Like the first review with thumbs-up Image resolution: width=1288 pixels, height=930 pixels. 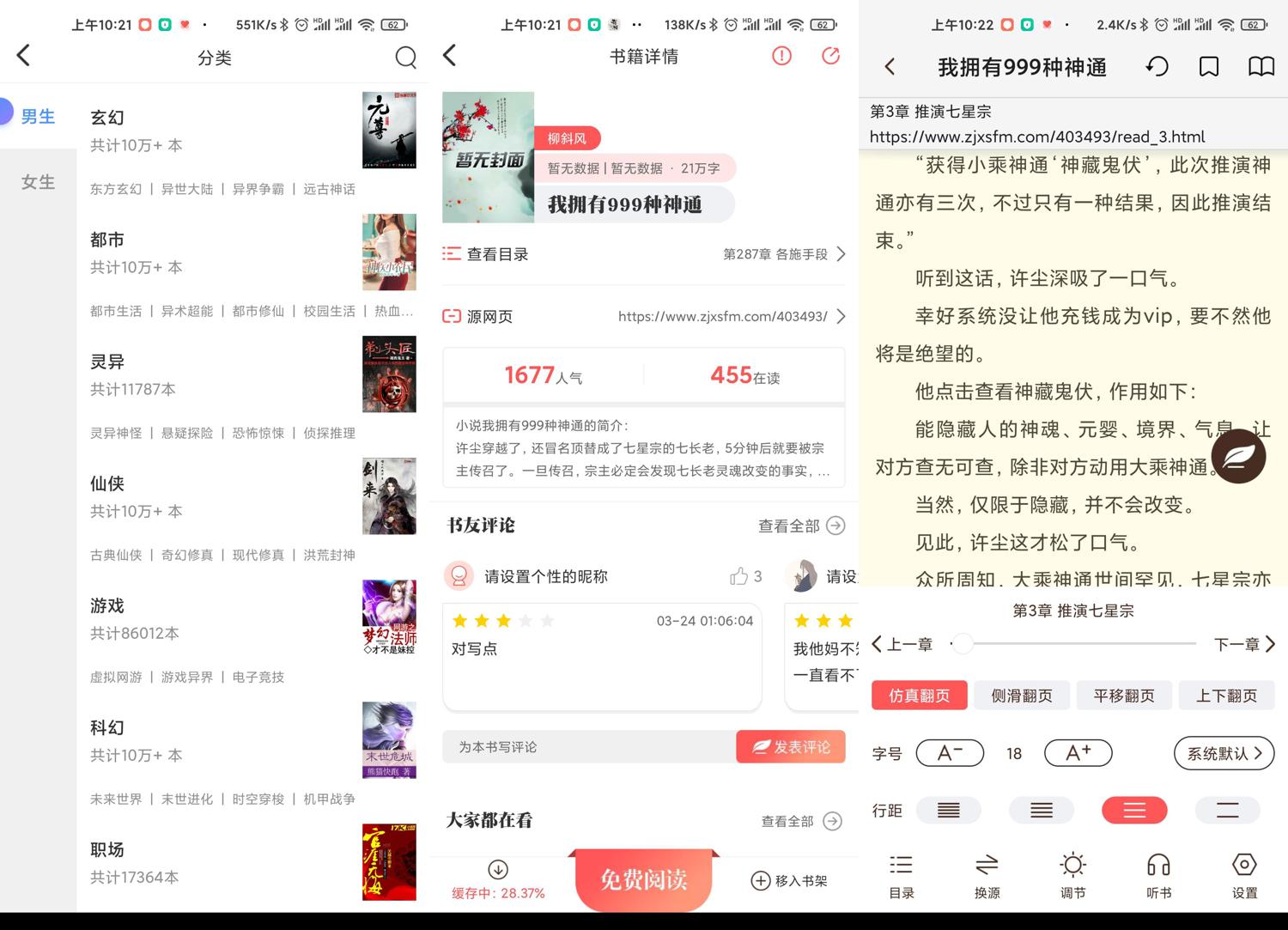tap(738, 576)
